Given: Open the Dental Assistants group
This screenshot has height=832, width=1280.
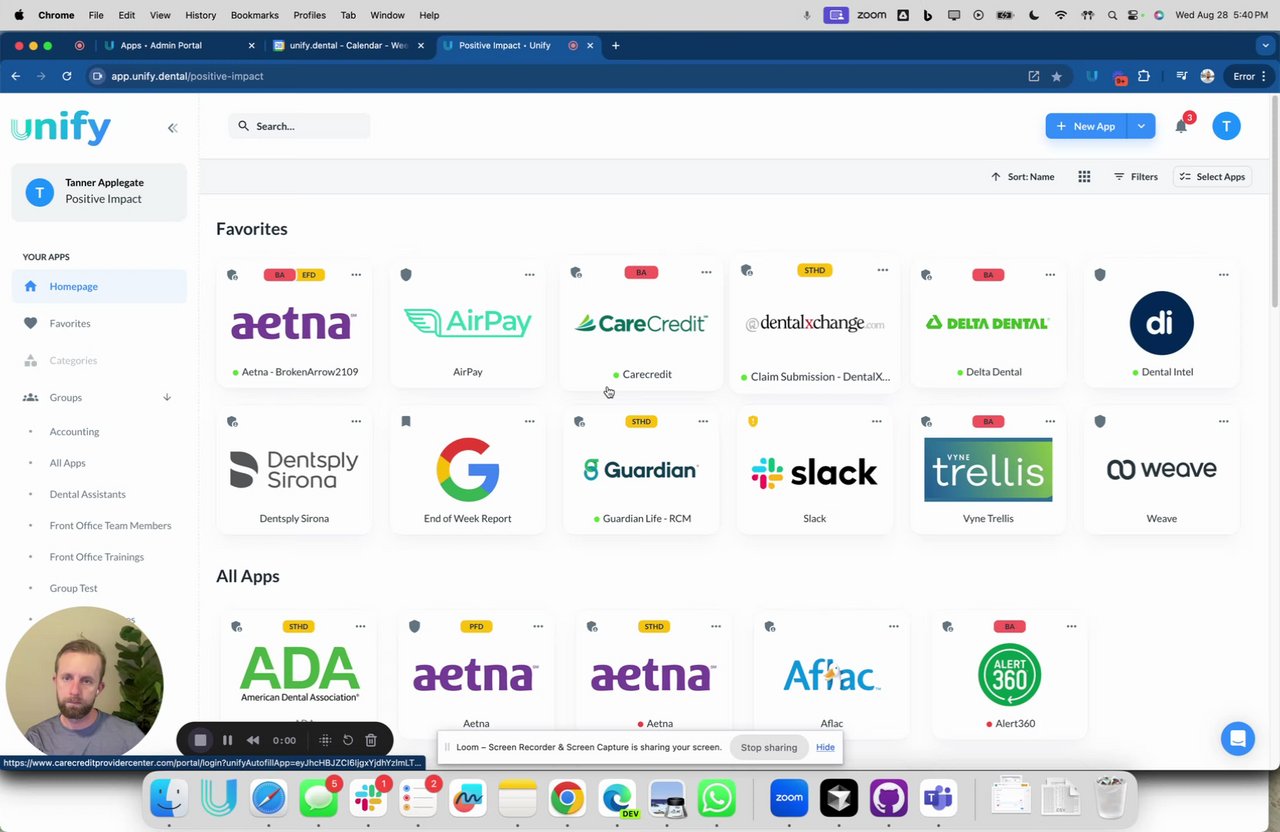Looking at the screenshot, I should click(x=87, y=494).
